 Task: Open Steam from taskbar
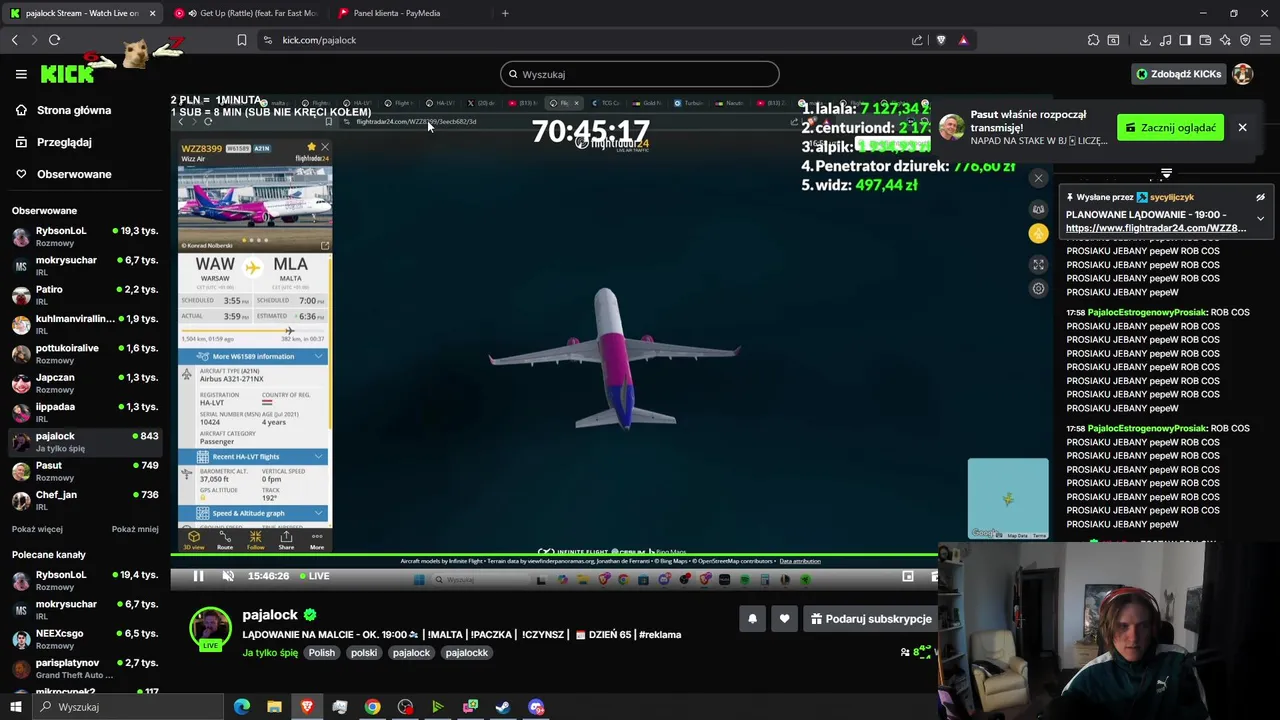[503, 707]
